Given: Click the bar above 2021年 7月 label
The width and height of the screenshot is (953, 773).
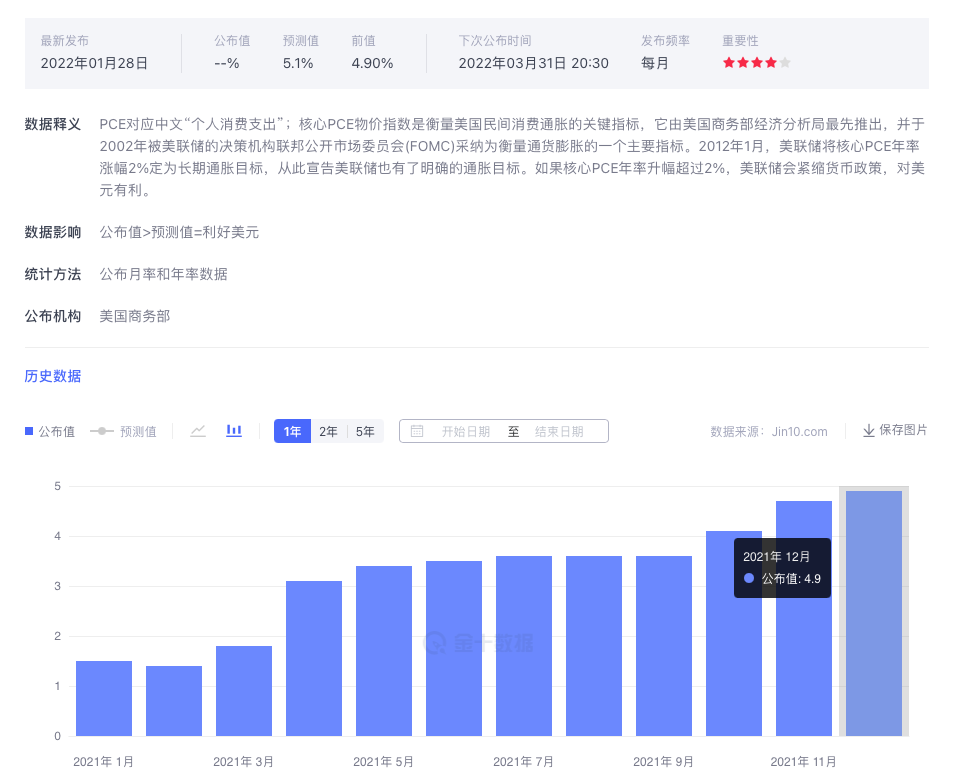Looking at the screenshot, I should click(524, 646).
